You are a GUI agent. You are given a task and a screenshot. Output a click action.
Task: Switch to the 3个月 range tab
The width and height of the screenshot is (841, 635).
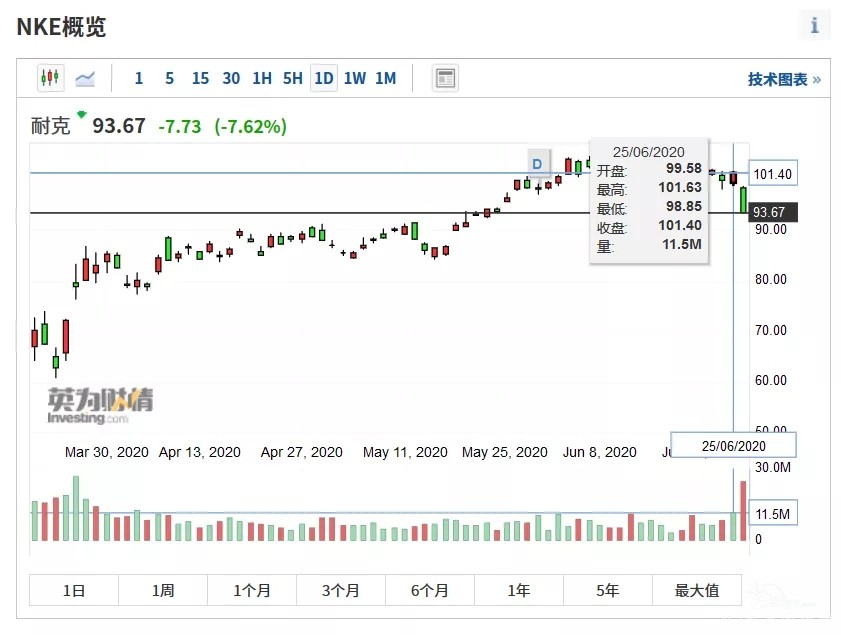pos(341,590)
